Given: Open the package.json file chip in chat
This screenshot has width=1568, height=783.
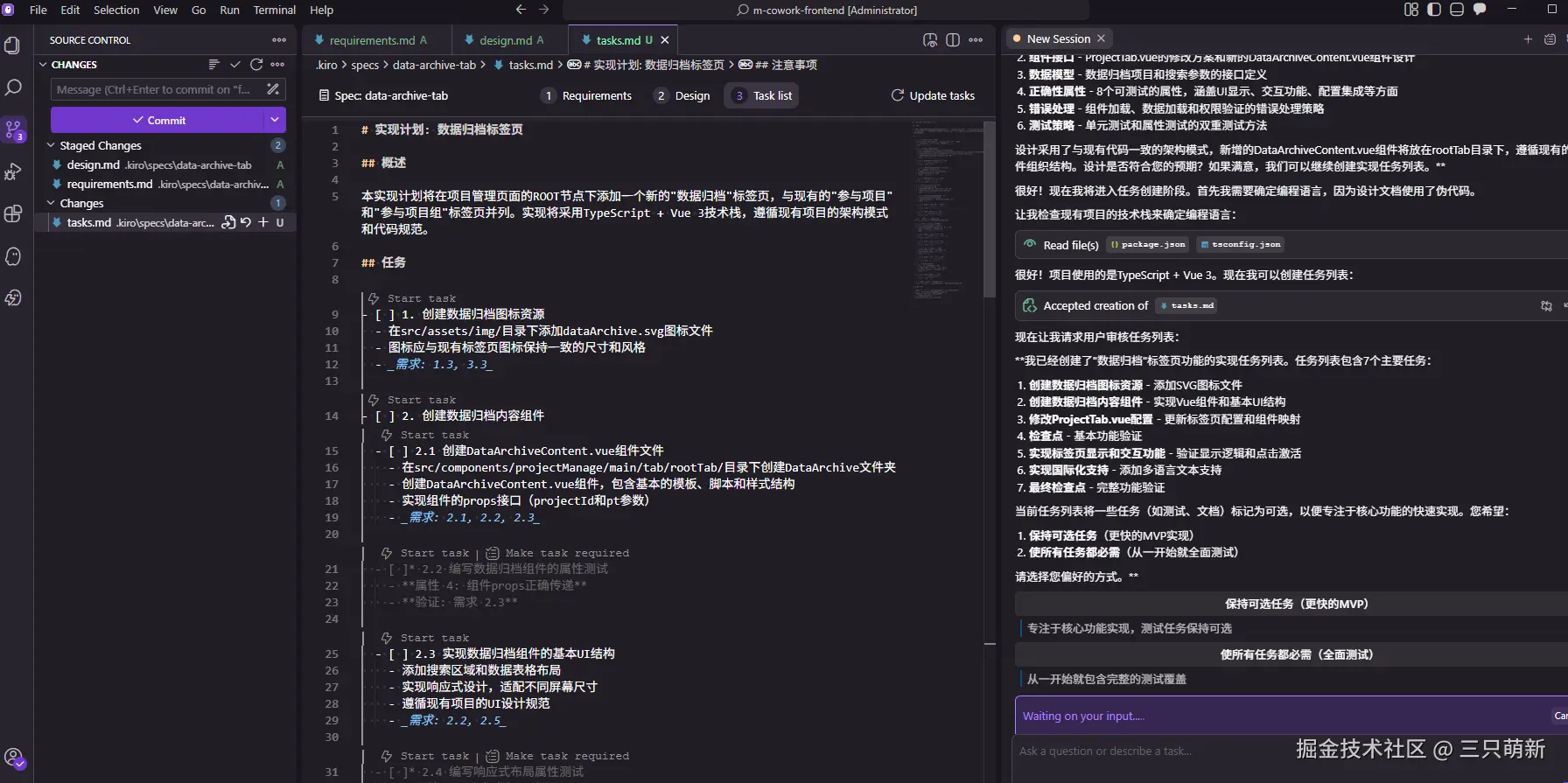Looking at the screenshot, I should 1147,245.
